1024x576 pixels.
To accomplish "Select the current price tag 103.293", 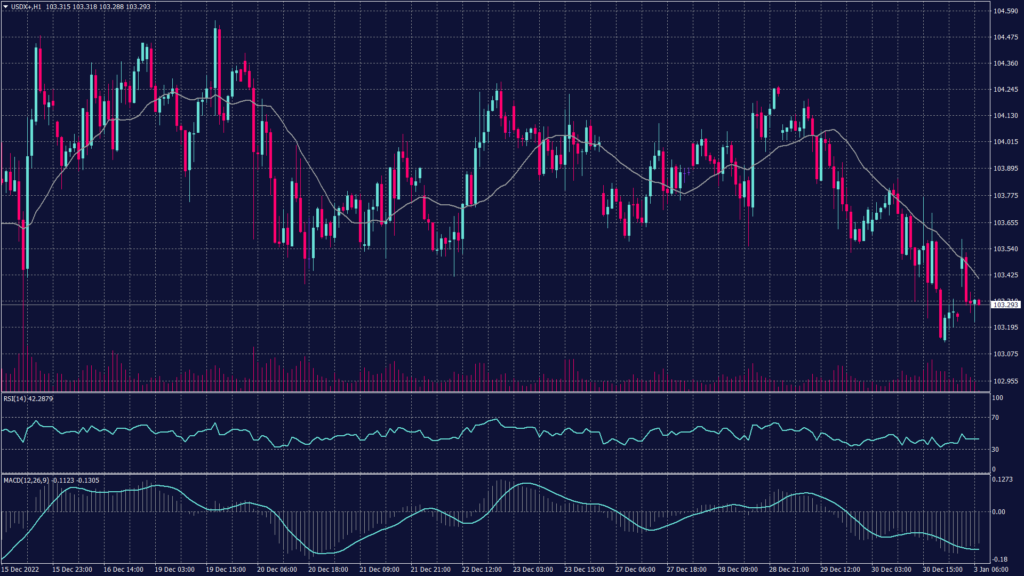I will tap(1003, 303).
